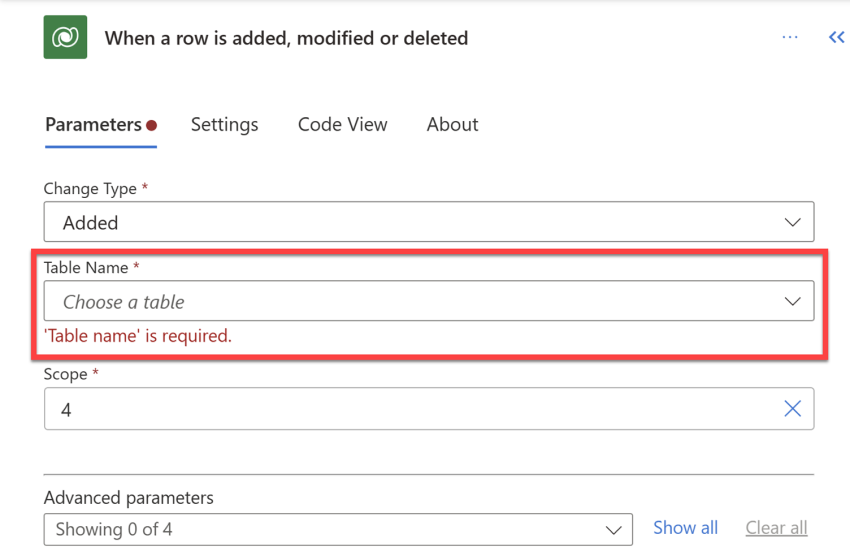Clear the Scope value with the X icon
The width and height of the screenshot is (850, 560).
(792, 409)
